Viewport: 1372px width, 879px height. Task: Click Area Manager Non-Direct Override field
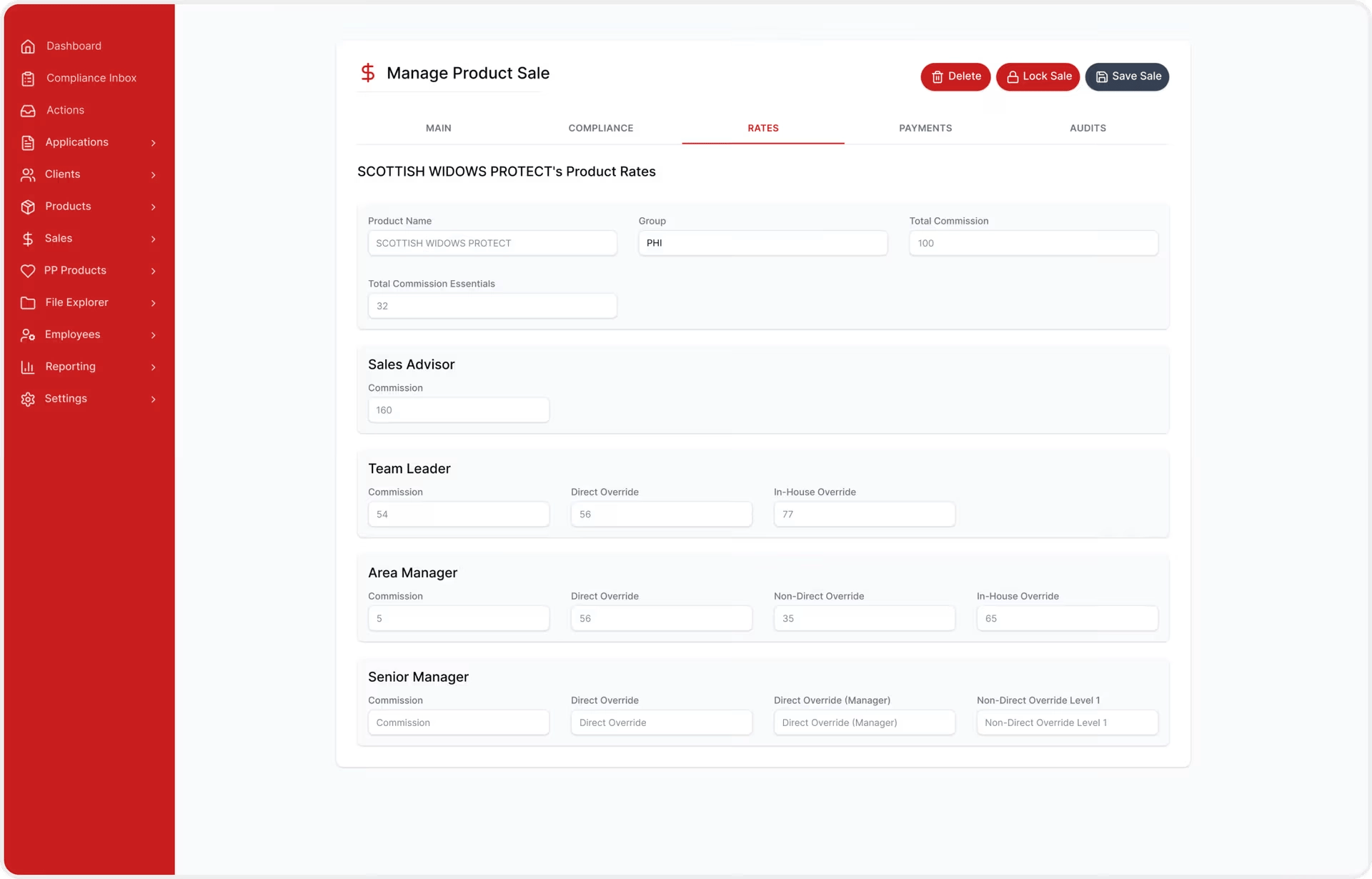tap(865, 619)
